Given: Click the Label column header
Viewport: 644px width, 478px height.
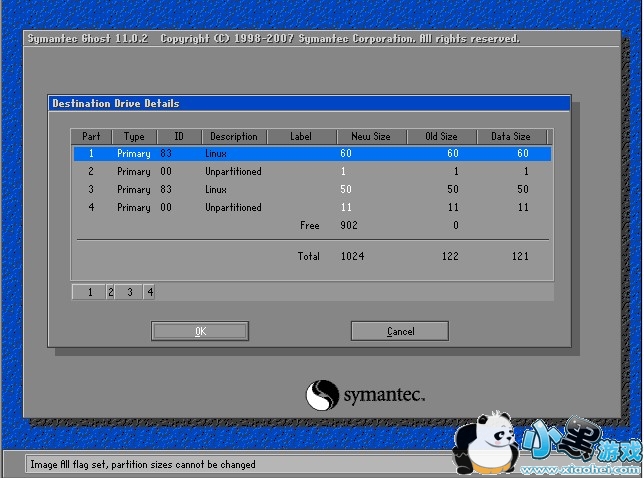Looking at the screenshot, I should [x=301, y=137].
